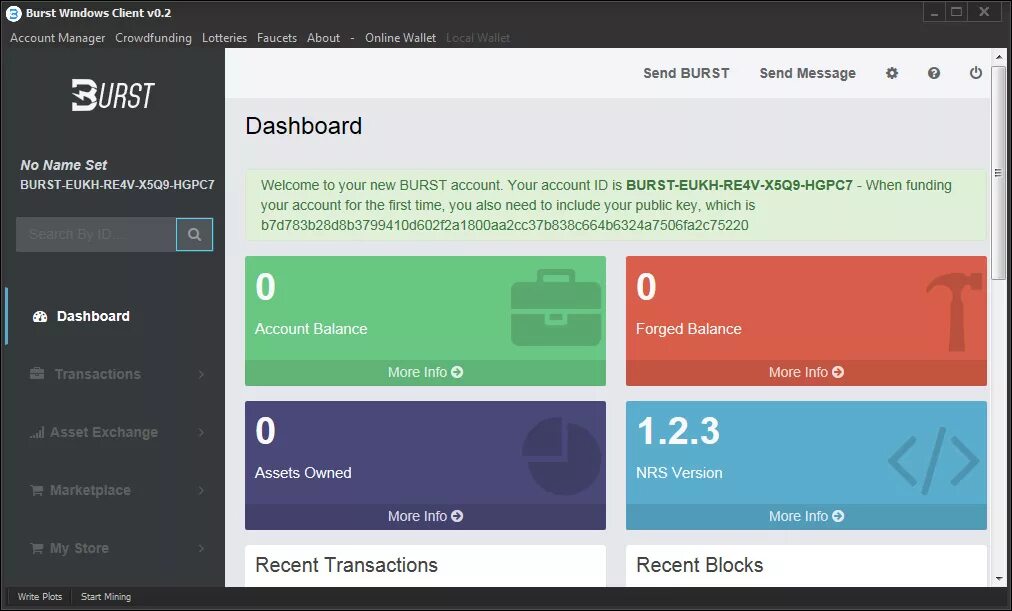
Task: Select Dashboard label in the sidebar
Action: [93, 316]
